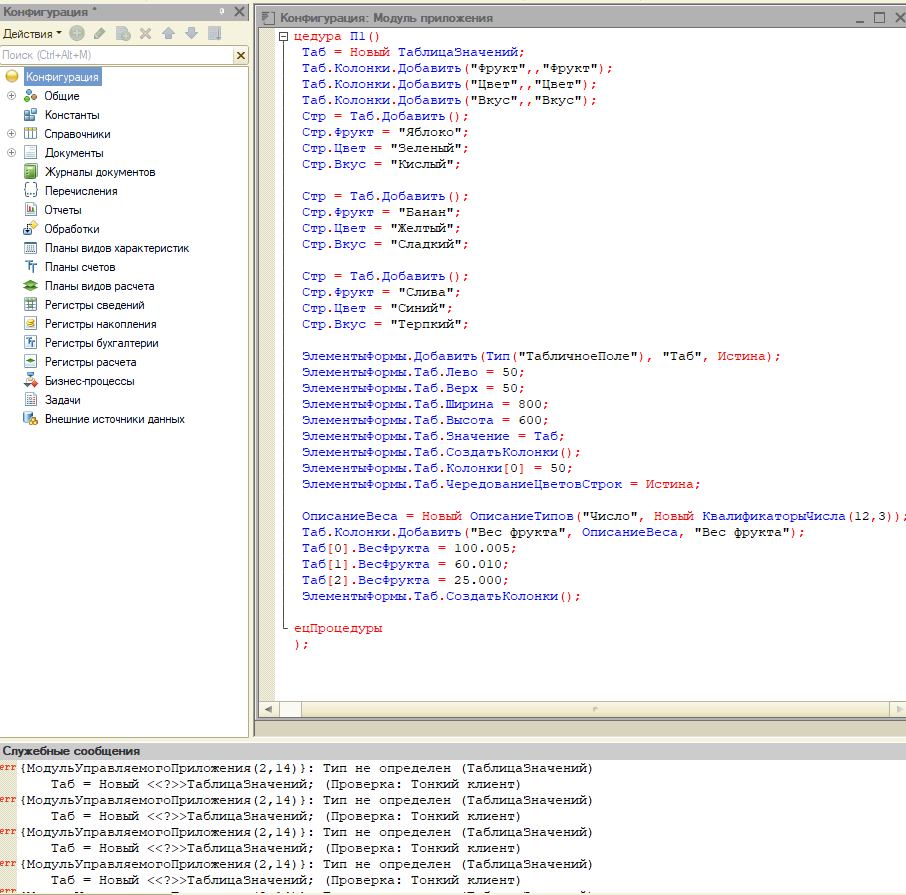Pin the Configuration panel
The height and width of the screenshot is (895, 906).
point(222,12)
